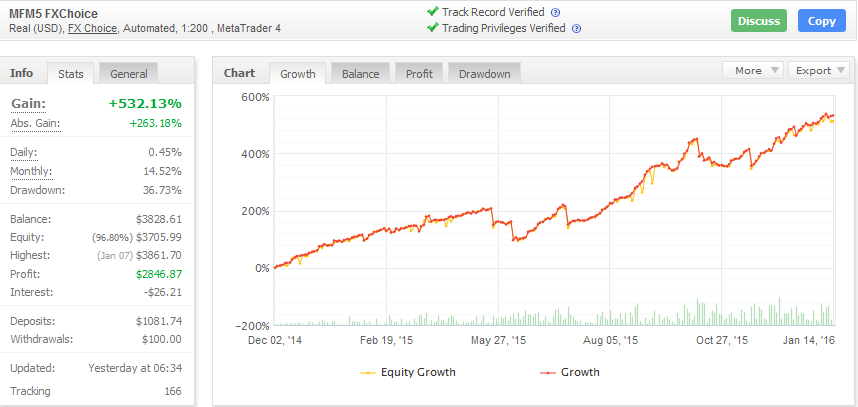This screenshot has height=407, width=858.
Task: Click the Abs. Gain label
Action: pyautogui.click(x=35, y=123)
